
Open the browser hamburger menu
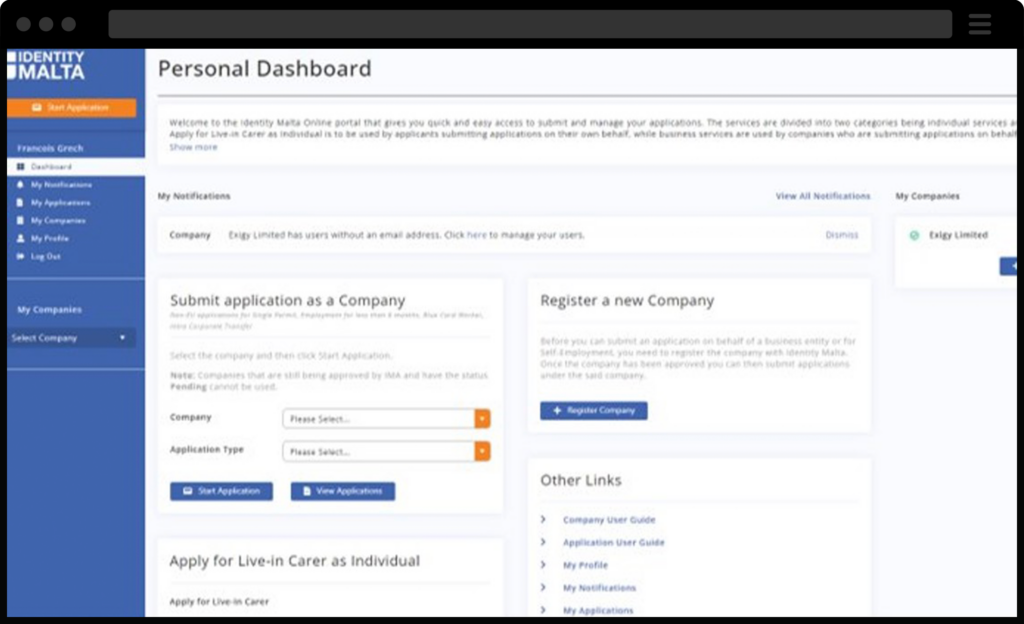pos(980,24)
